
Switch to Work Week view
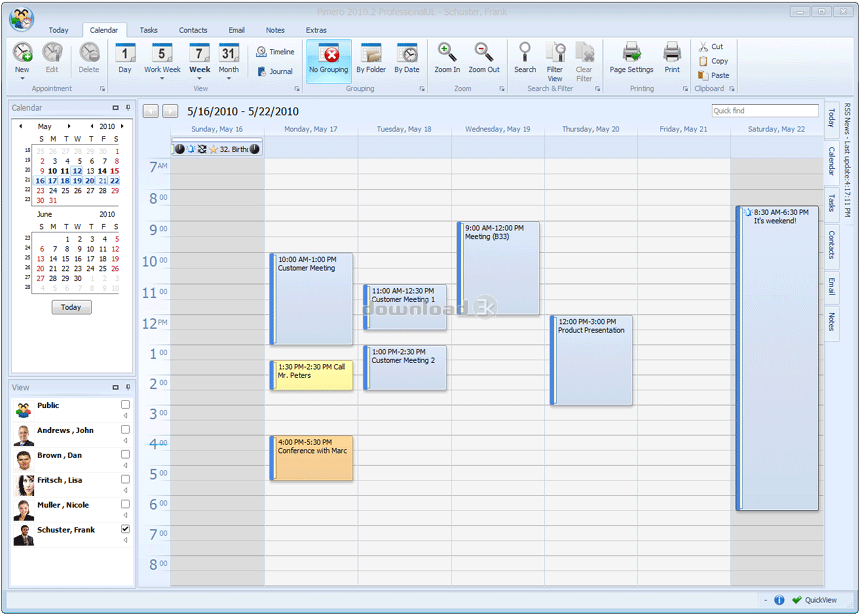[162, 57]
